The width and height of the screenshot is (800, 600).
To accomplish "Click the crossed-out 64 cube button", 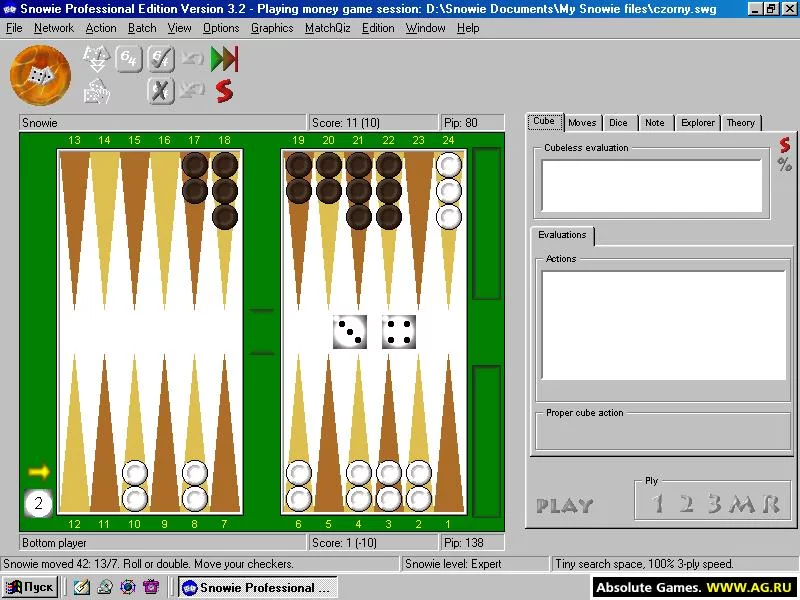I will click(161, 91).
